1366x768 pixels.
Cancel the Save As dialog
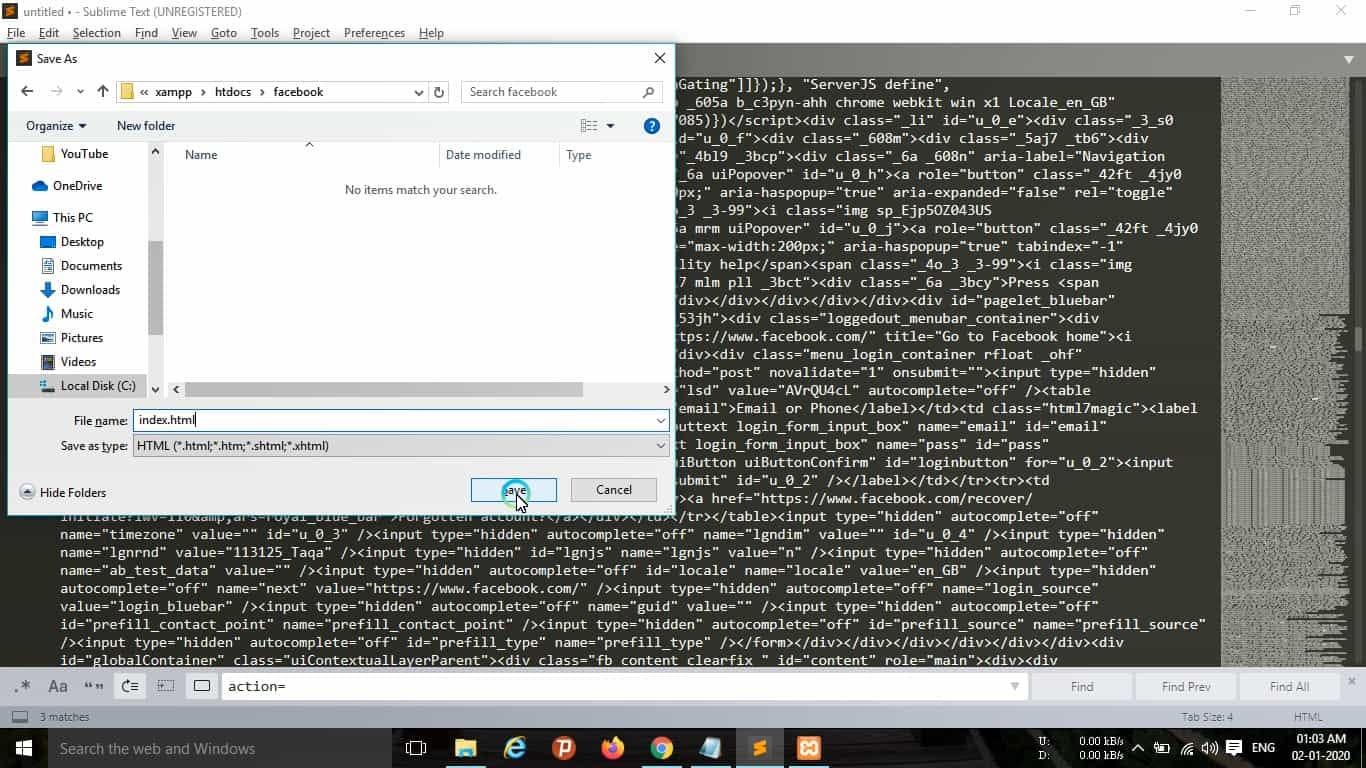click(x=614, y=490)
